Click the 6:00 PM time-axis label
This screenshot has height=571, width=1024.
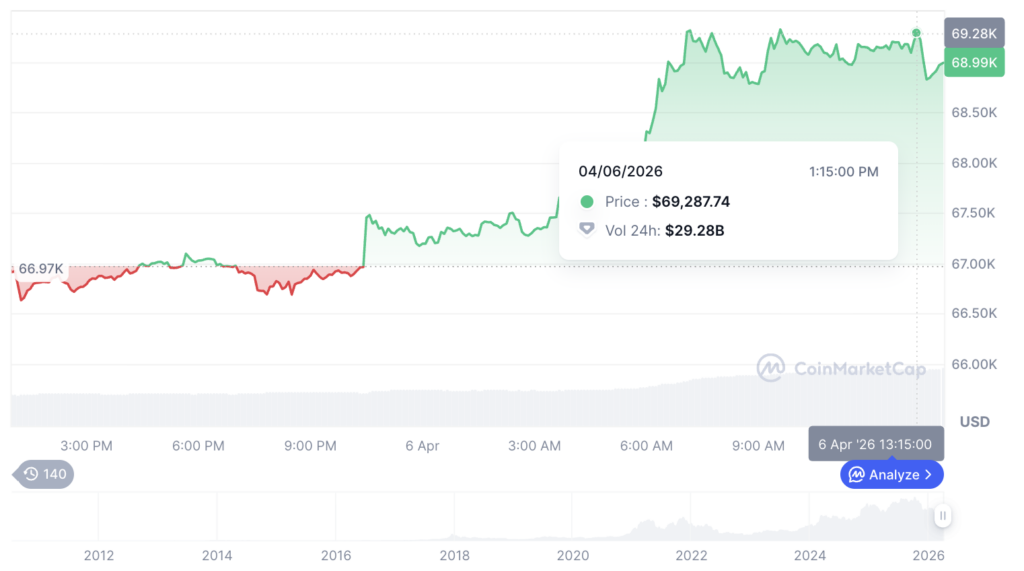click(198, 446)
